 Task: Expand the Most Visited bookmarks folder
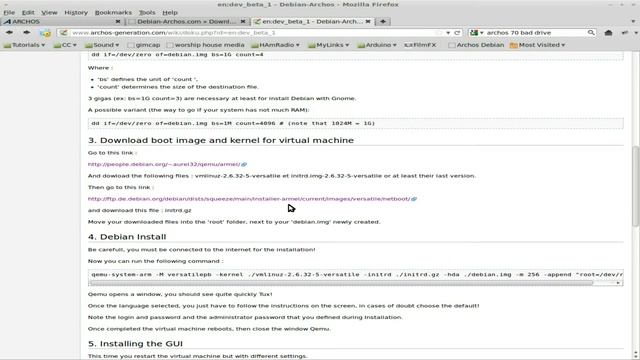tap(538, 45)
